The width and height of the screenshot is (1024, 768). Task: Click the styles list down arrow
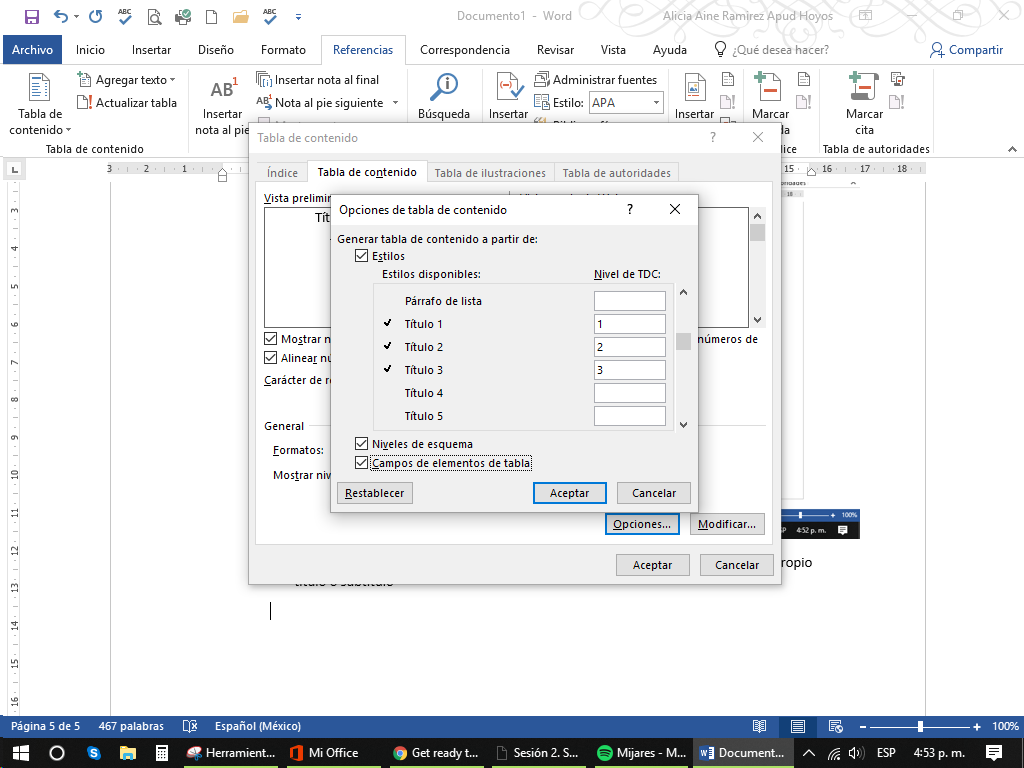tap(683, 424)
